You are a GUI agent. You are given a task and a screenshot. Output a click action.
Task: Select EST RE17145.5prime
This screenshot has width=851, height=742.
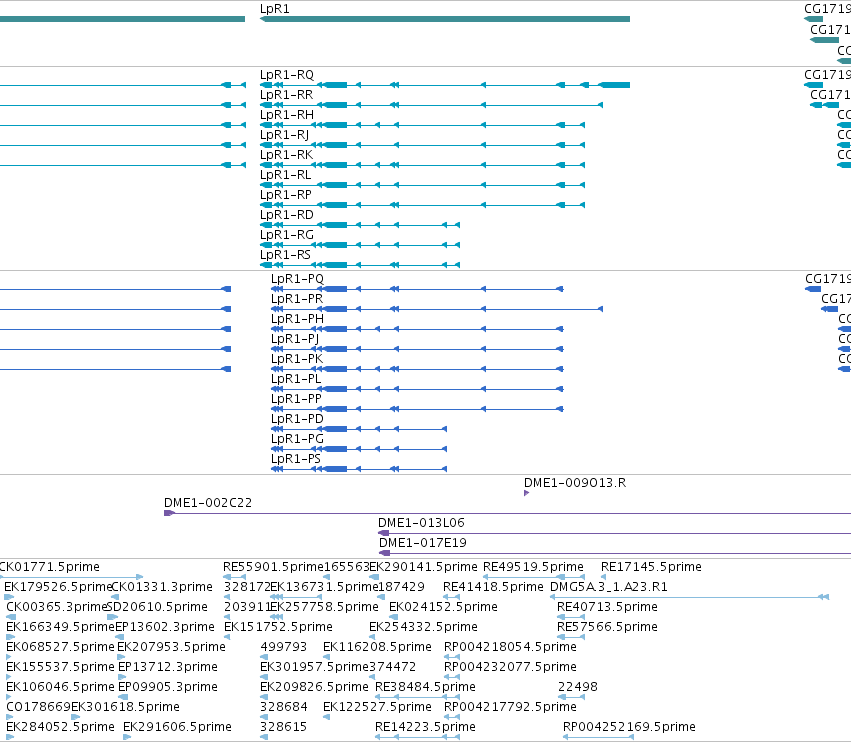point(651,567)
